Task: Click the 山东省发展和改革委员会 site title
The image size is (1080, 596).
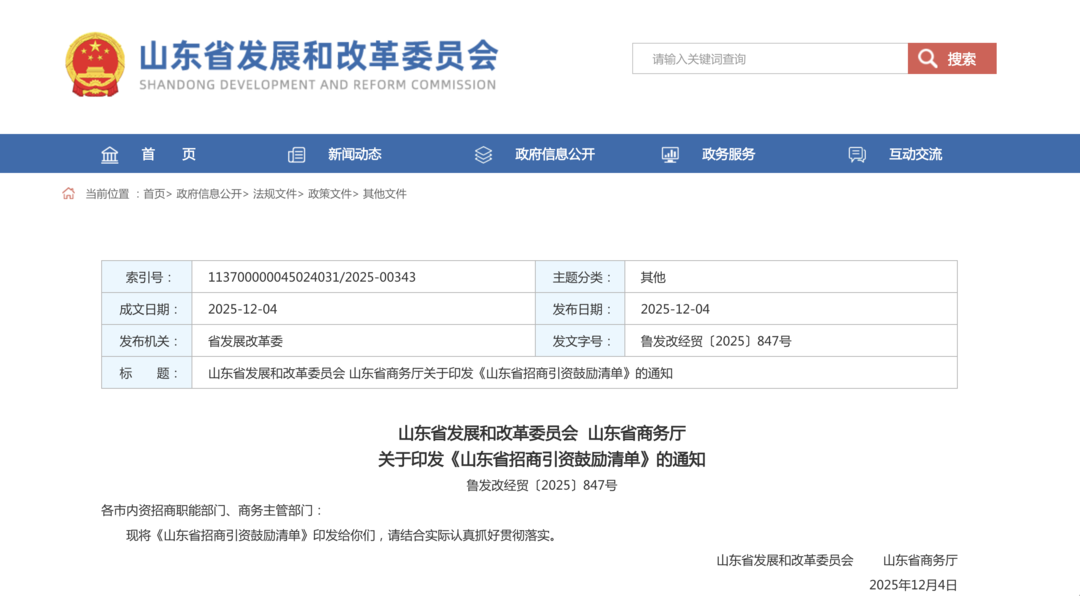Action: pos(317,55)
